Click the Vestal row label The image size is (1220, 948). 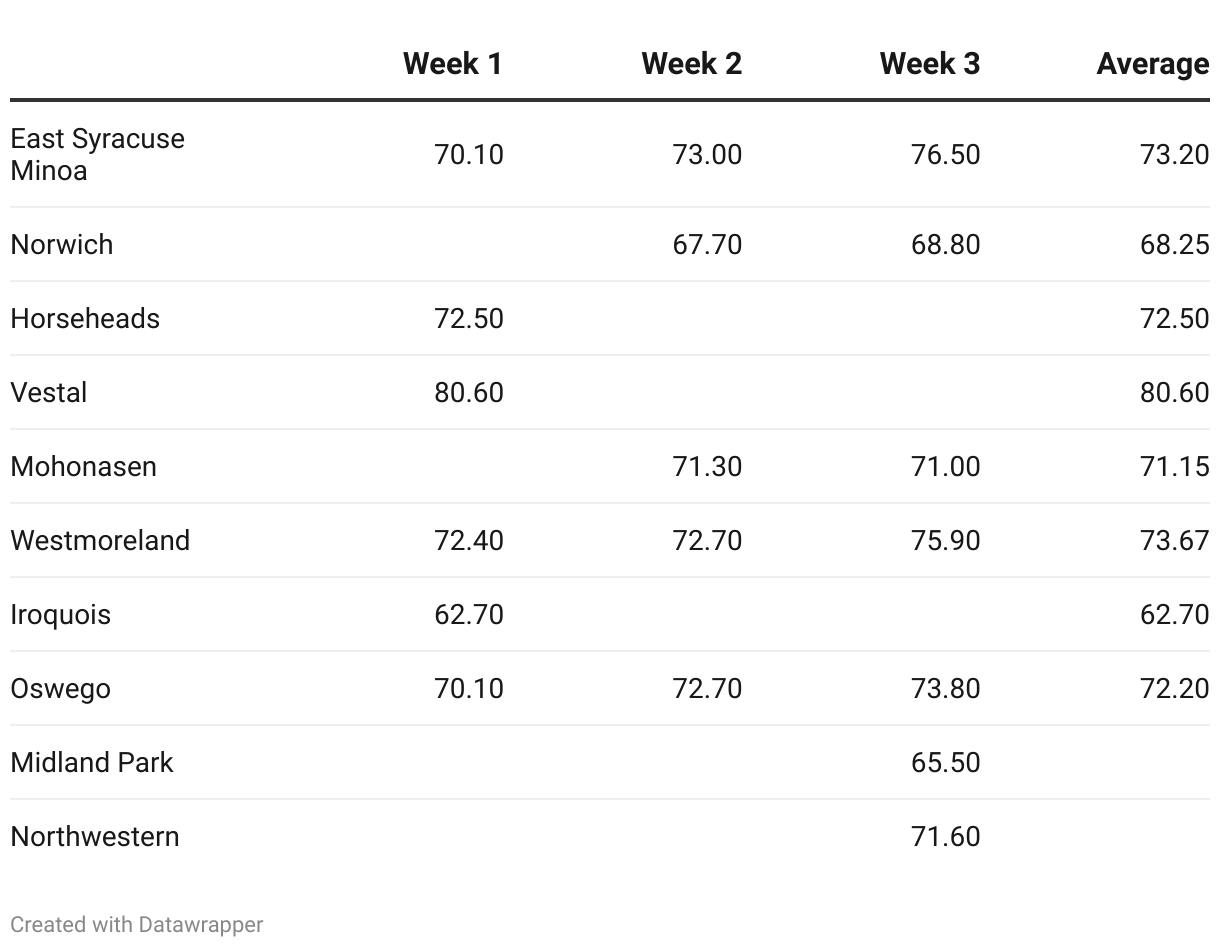pyautogui.click(x=49, y=393)
